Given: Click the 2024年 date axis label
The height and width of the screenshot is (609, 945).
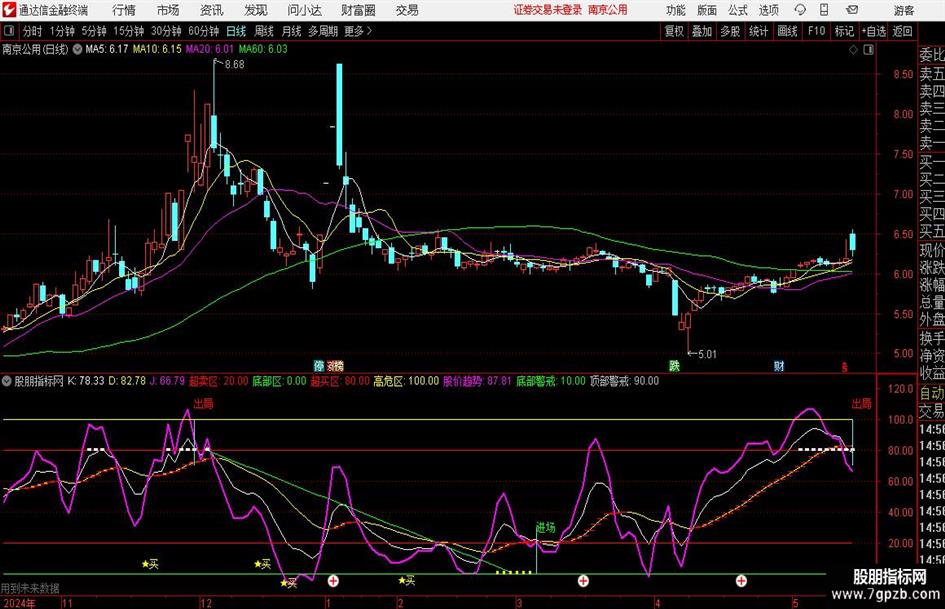Looking at the screenshot, I should 19,603.
